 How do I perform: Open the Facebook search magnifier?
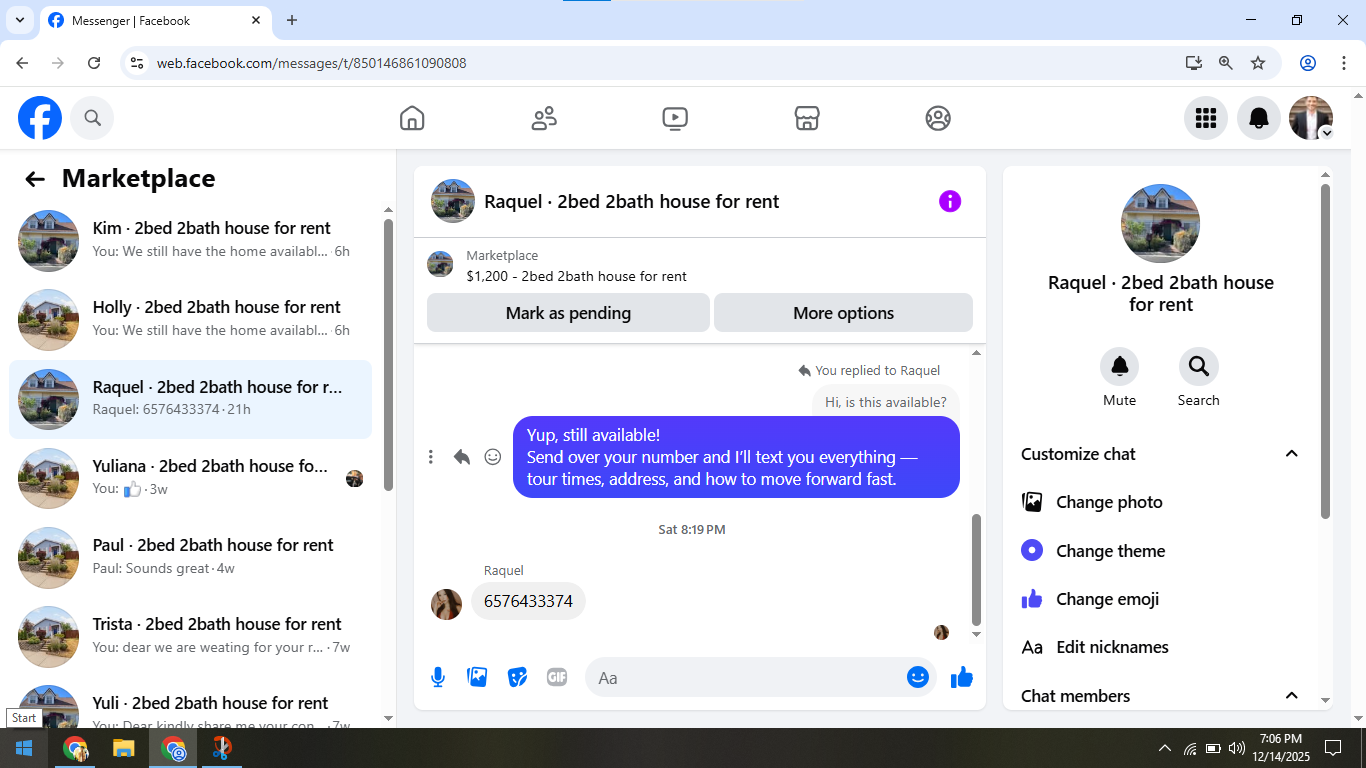click(92, 118)
